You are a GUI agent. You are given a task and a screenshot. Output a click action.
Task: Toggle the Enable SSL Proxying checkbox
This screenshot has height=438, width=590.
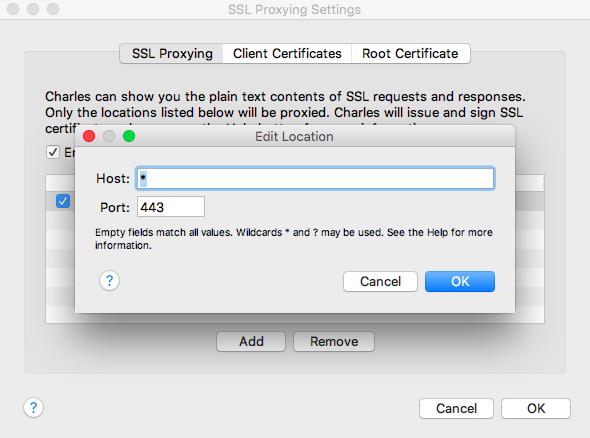coord(53,152)
